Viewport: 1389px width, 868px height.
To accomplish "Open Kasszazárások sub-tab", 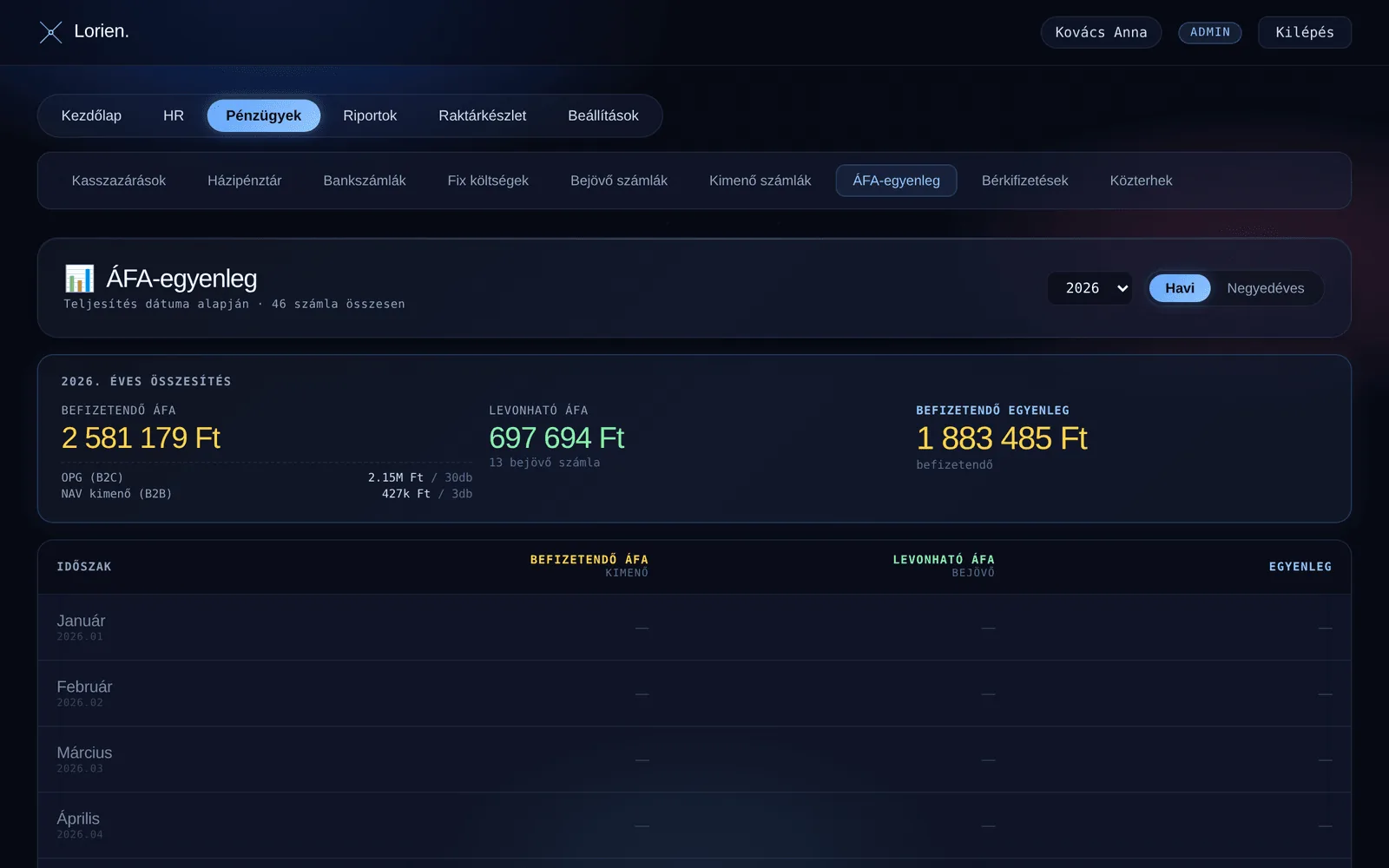I will click(119, 181).
